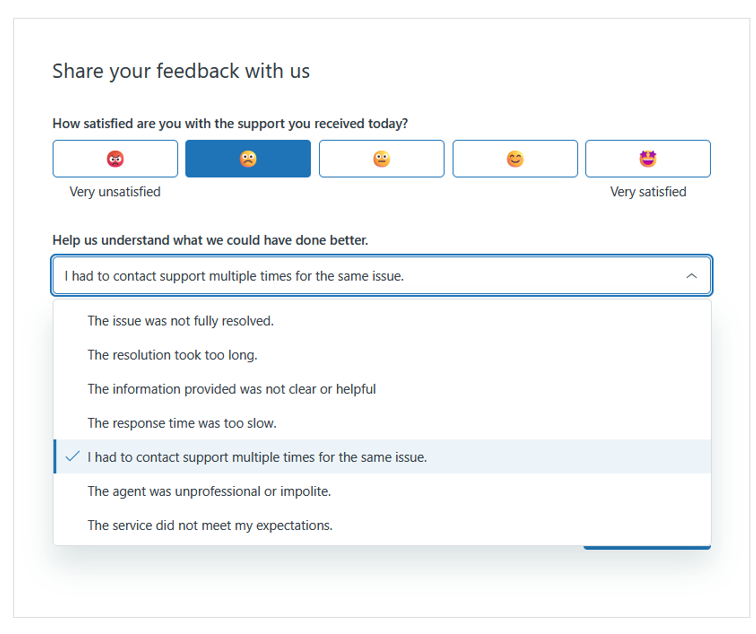Click the "Share your feedback with us" heading
Screen dimensions: 756x634
coord(181,71)
